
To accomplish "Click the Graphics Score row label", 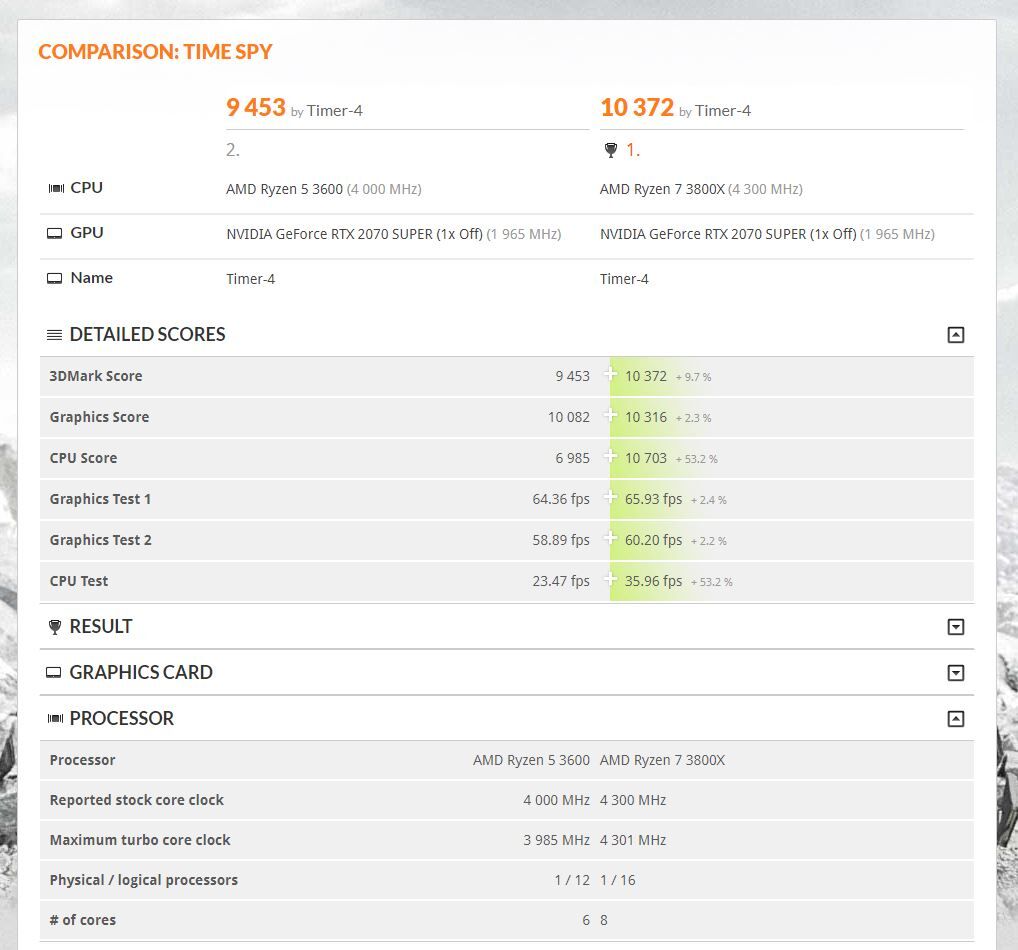I will click(x=99, y=417).
